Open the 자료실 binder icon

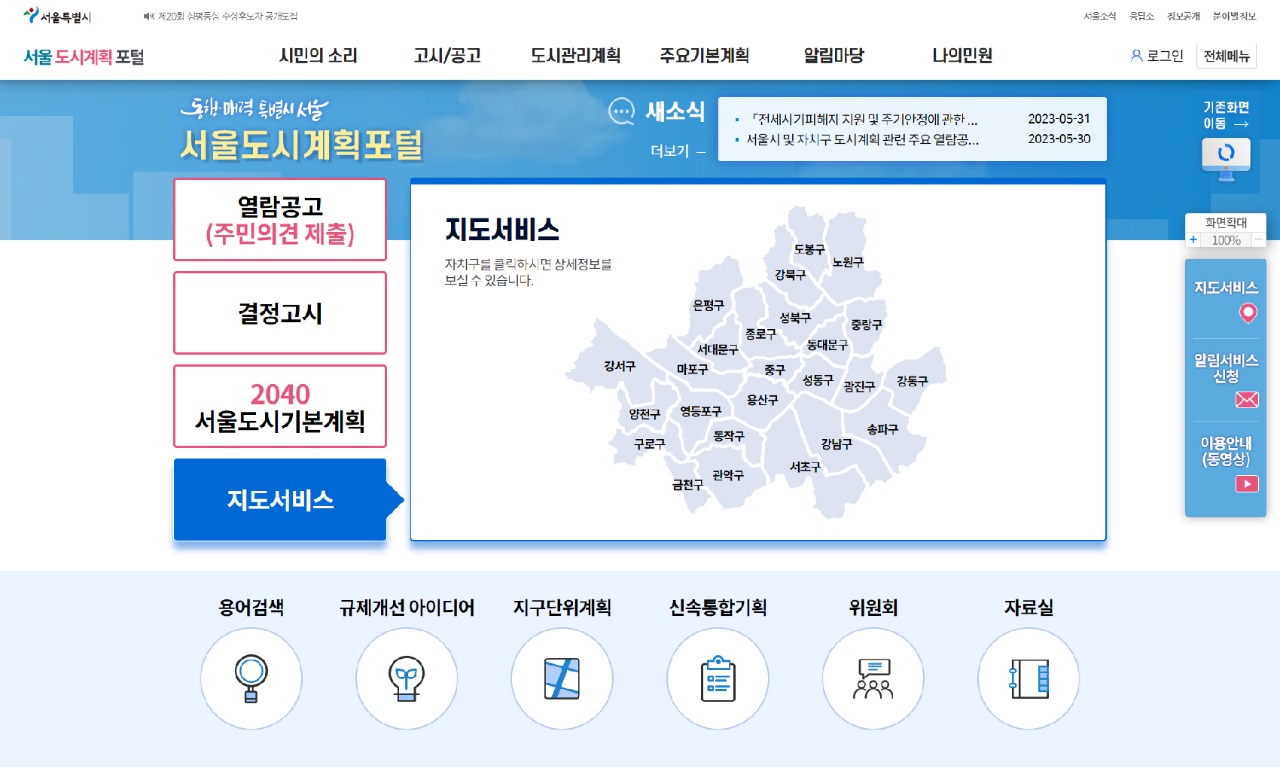point(1028,678)
